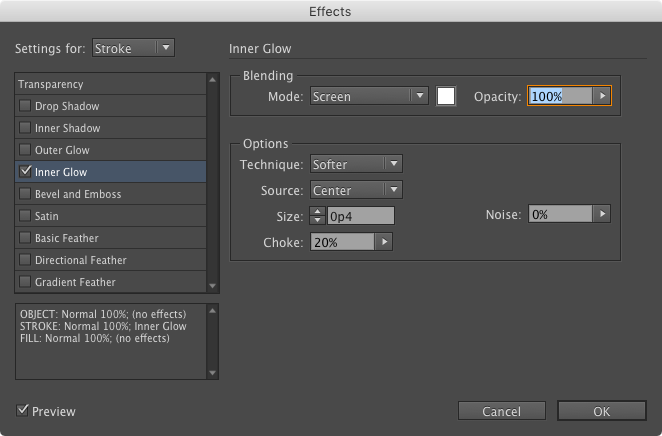Click effects list scroll up arrow
The image size is (662, 436).
coord(212,79)
